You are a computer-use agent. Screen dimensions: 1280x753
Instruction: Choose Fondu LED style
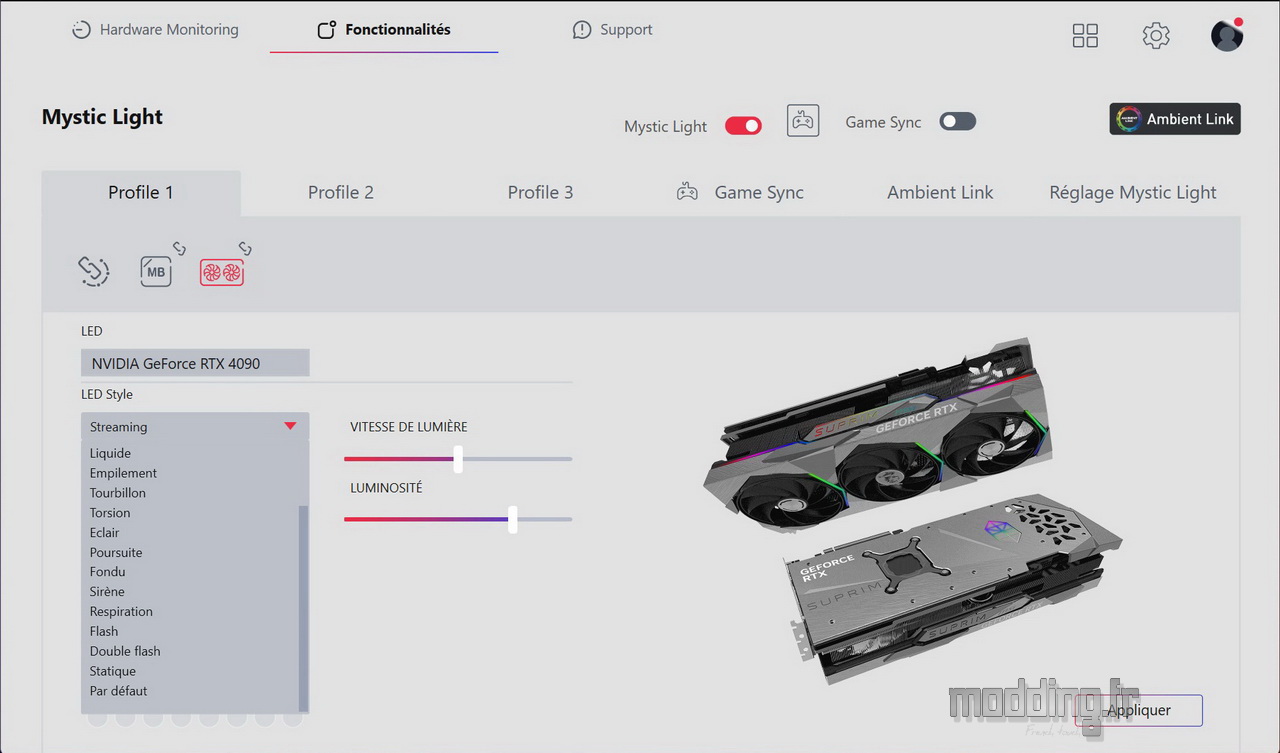click(x=107, y=572)
